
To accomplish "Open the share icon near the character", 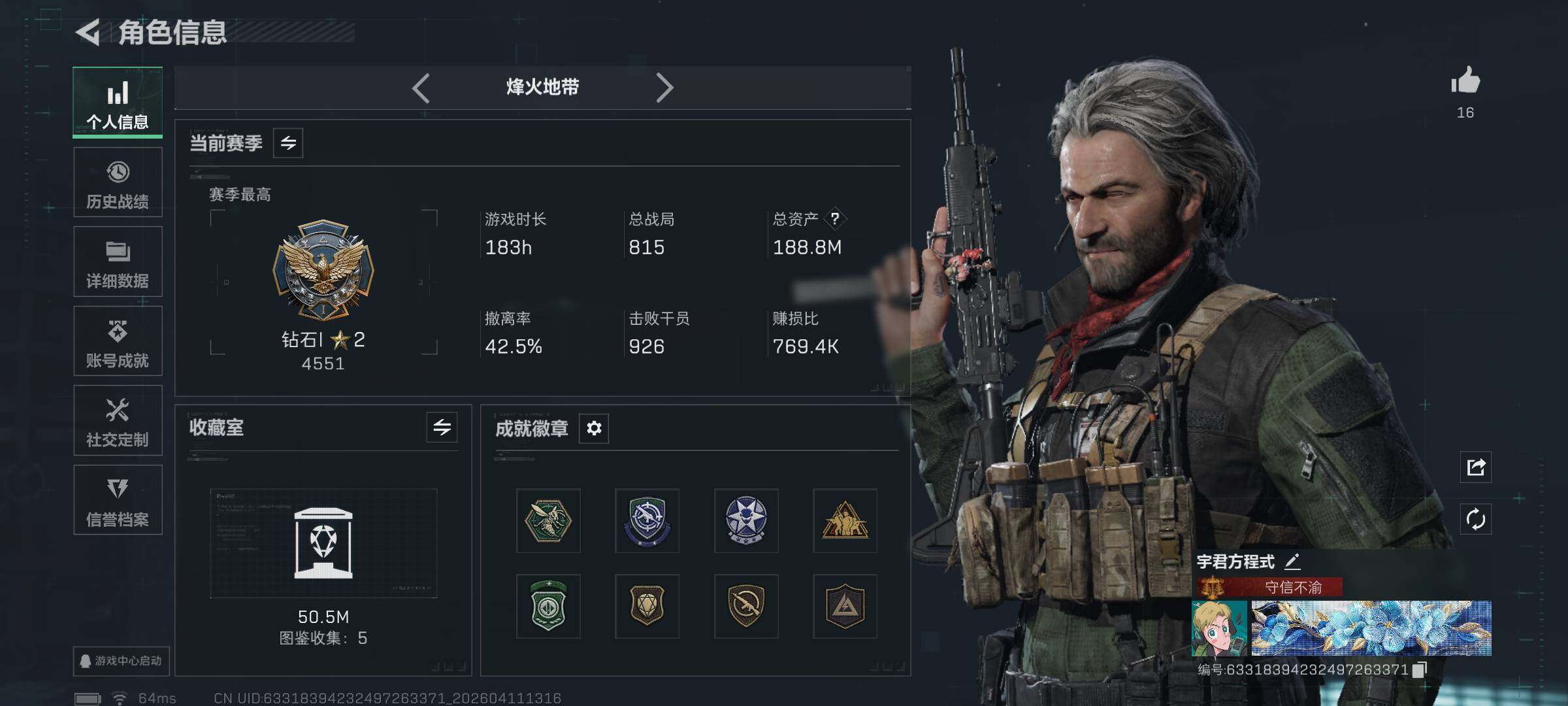I will (x=1476, y=467).
